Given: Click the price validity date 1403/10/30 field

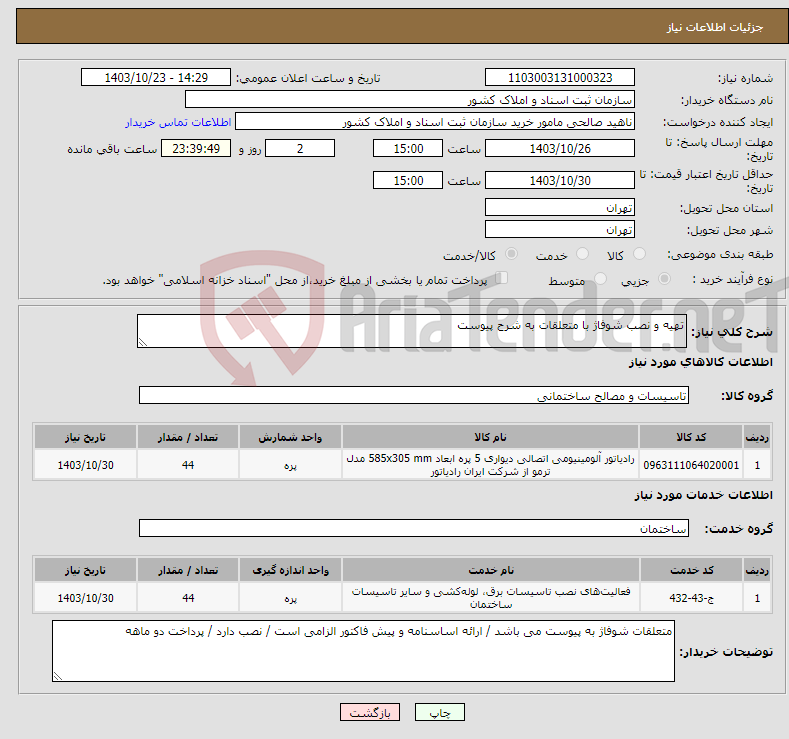Looking at the screenshot, I should pos(560,180).
